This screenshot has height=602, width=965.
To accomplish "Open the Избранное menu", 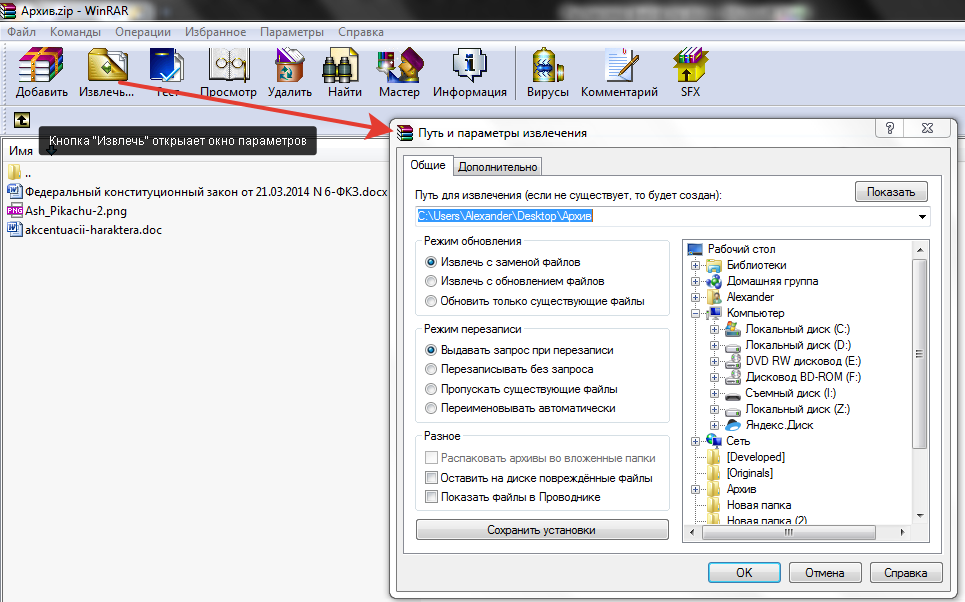I will 215,32.
